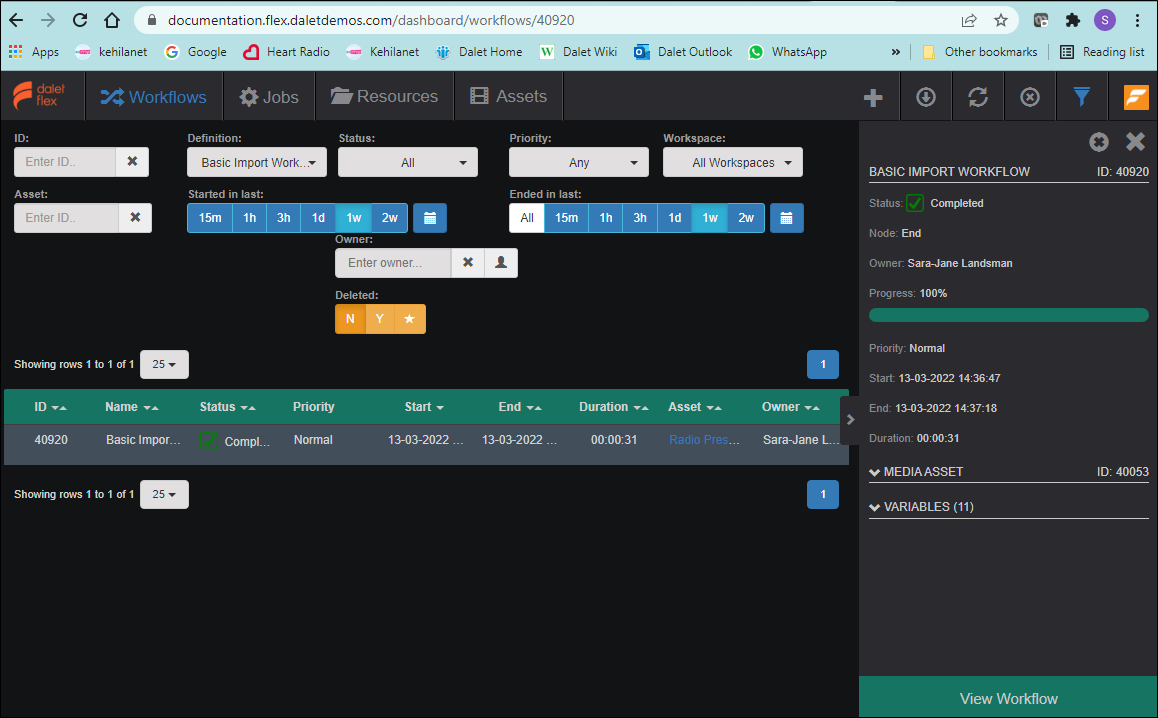Switch to the Jobs tab
Screen dimensions: 1158x718
tap(269, 97)
